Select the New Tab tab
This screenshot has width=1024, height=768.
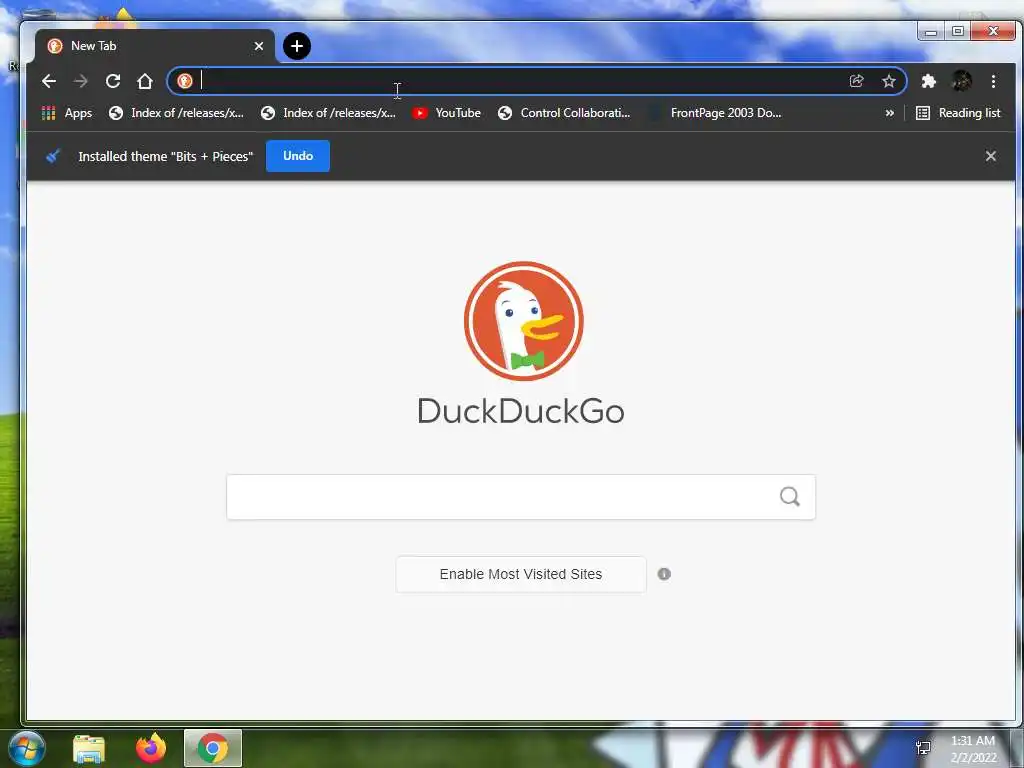(x=155, y=46)
